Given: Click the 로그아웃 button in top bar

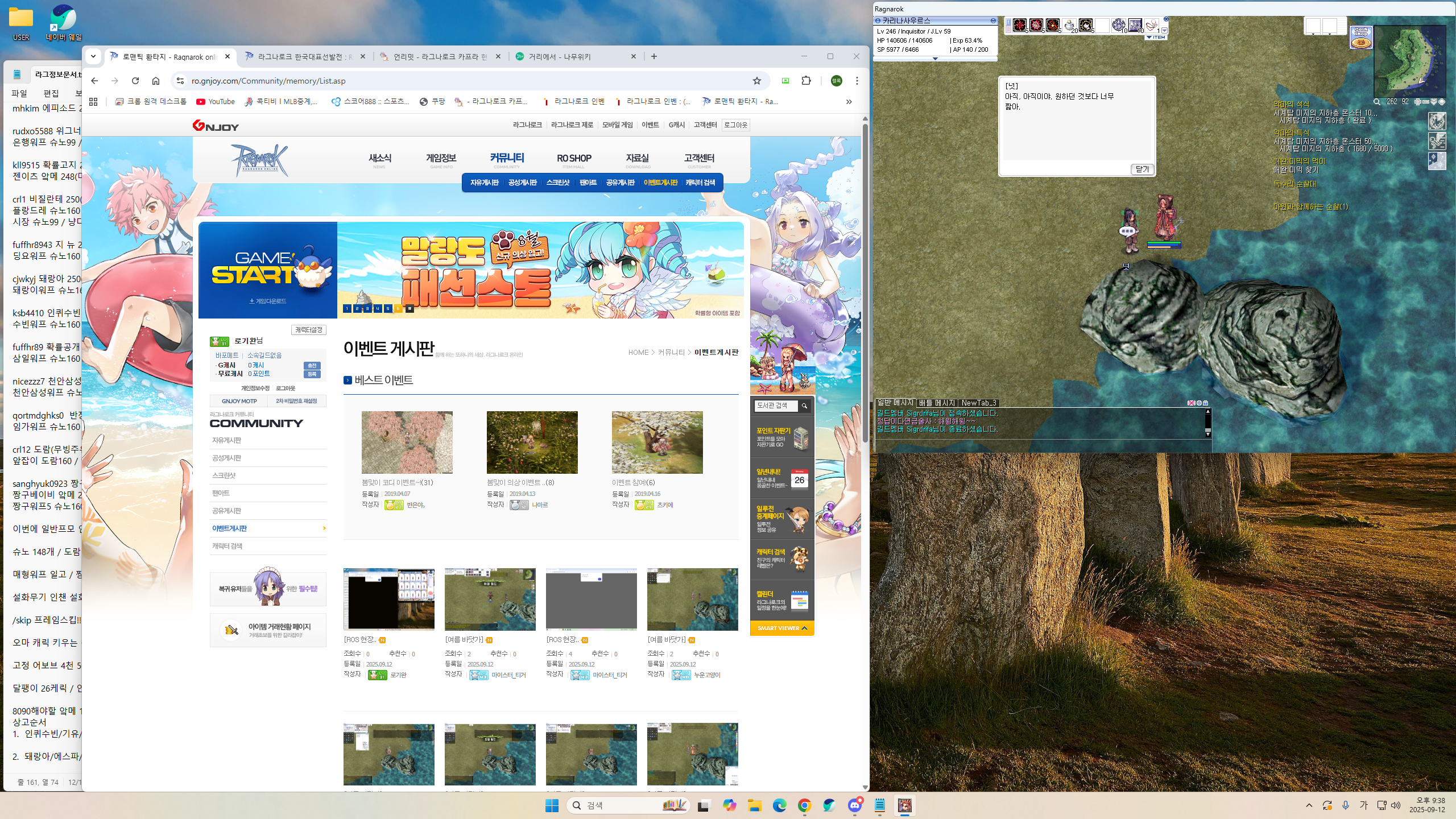Looking at the screenshot, I should 735,125.
